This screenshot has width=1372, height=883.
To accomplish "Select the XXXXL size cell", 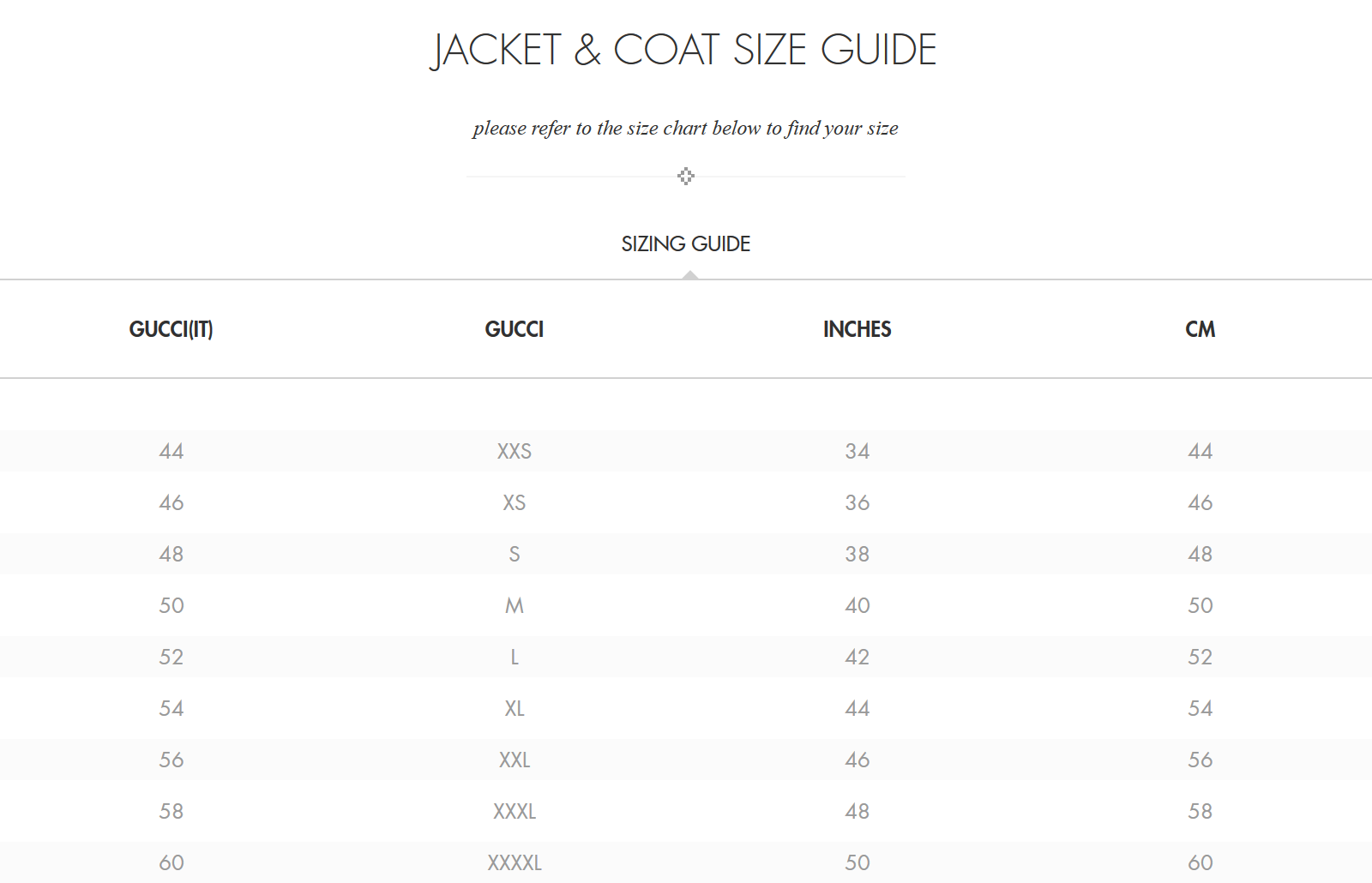I will click(514, 862).
